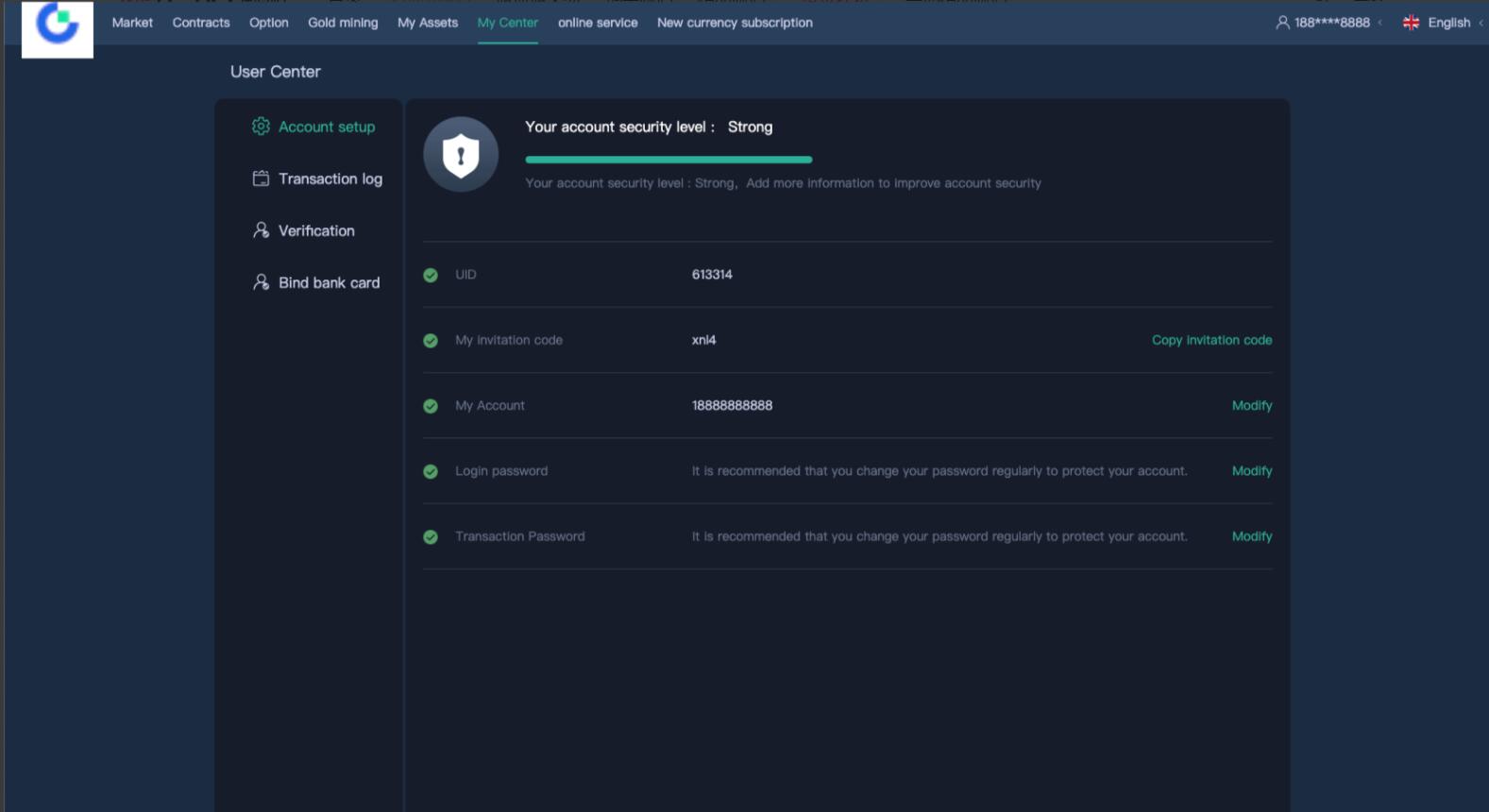Expand the 188****8888 account dropdown

(1331, 23)
